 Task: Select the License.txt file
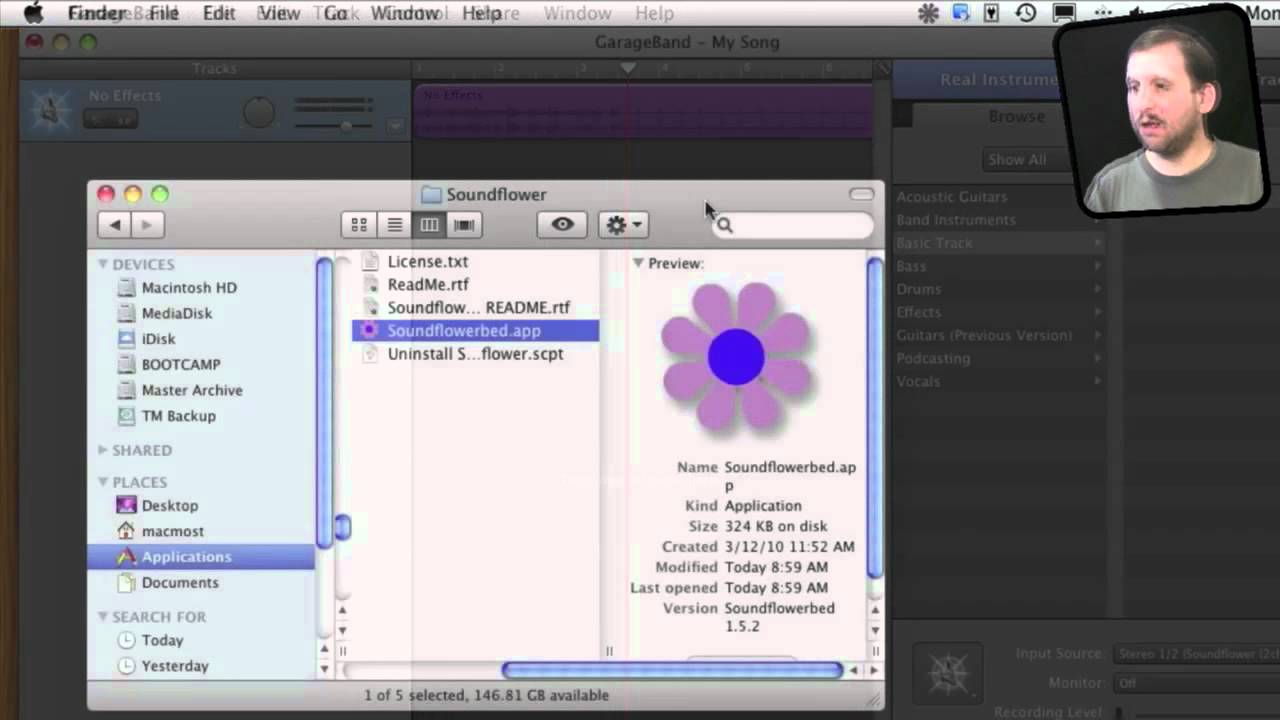pyautogui.click(x=427, y=261)
